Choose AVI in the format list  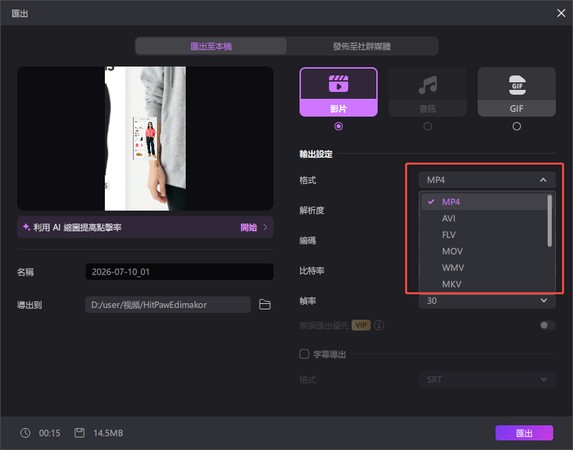tap(484, 218)
